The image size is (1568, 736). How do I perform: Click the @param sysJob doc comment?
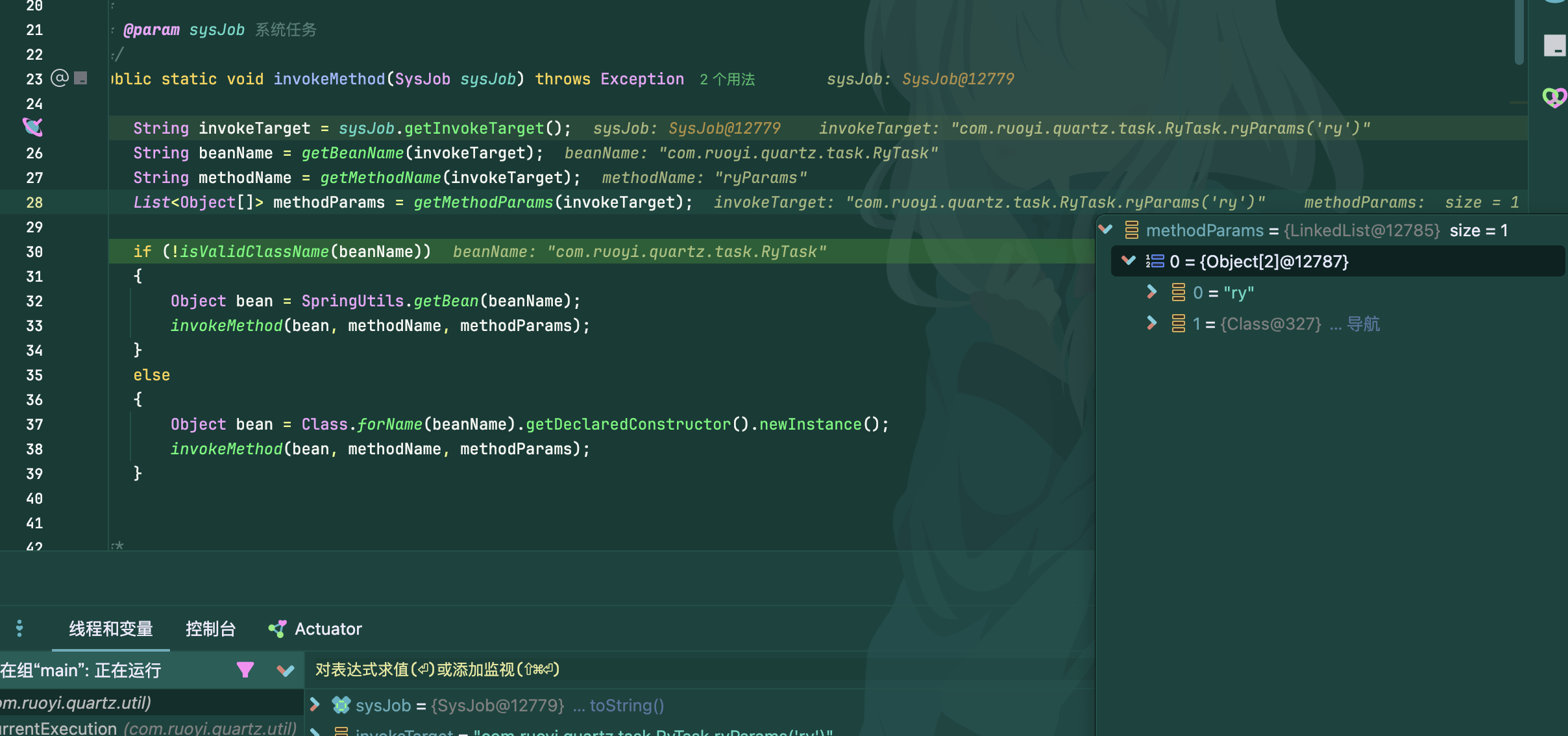pyautogui.click(x=219, y=30)
